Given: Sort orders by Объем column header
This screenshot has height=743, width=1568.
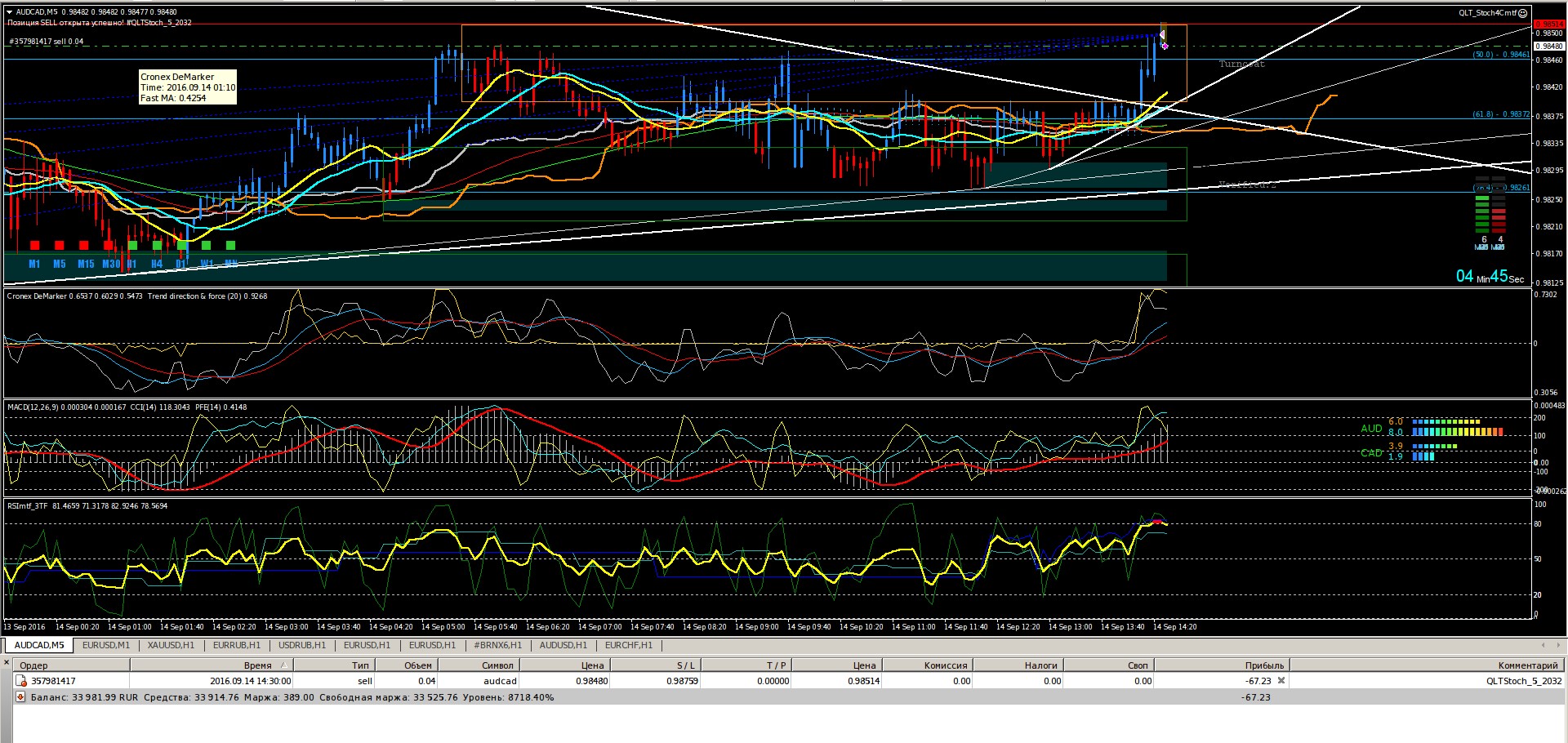Looking at the screenshot, I should point(407,665).
